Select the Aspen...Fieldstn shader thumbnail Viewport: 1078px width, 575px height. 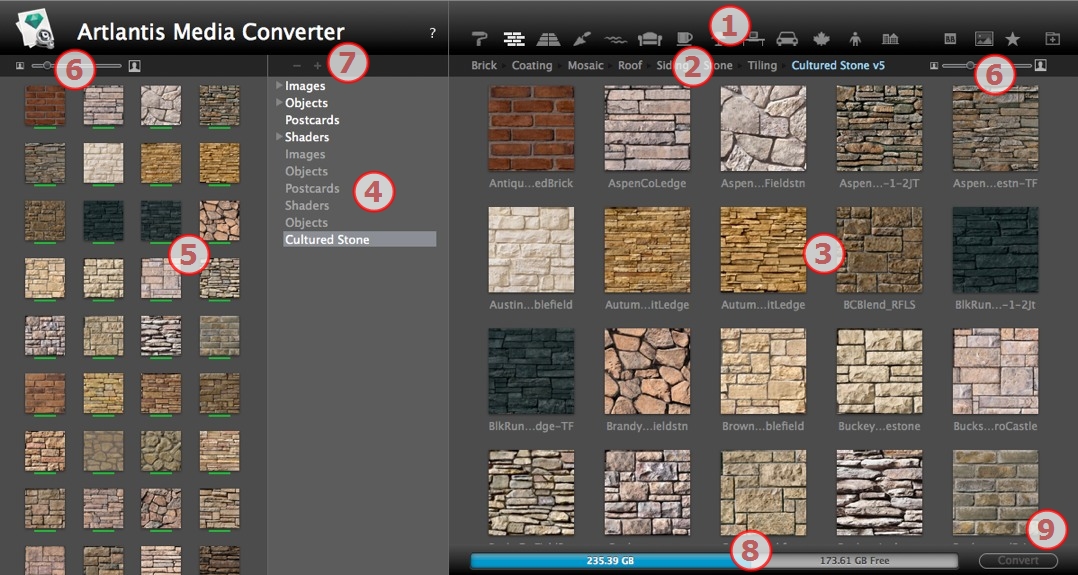[763, 128]
